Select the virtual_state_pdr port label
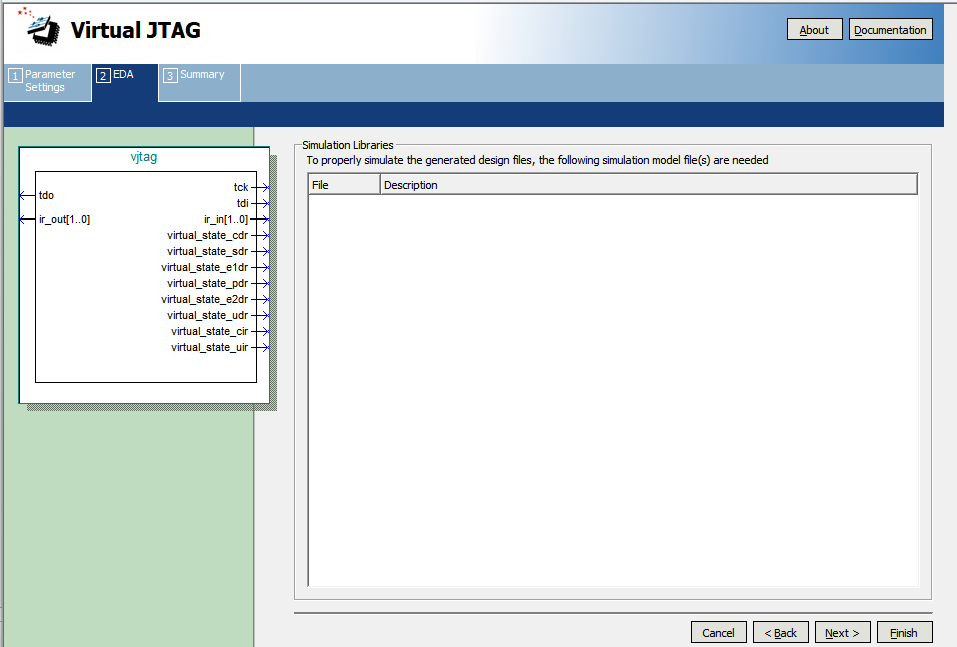The width and height of the screenshot is (957, 647). point(208,283)
